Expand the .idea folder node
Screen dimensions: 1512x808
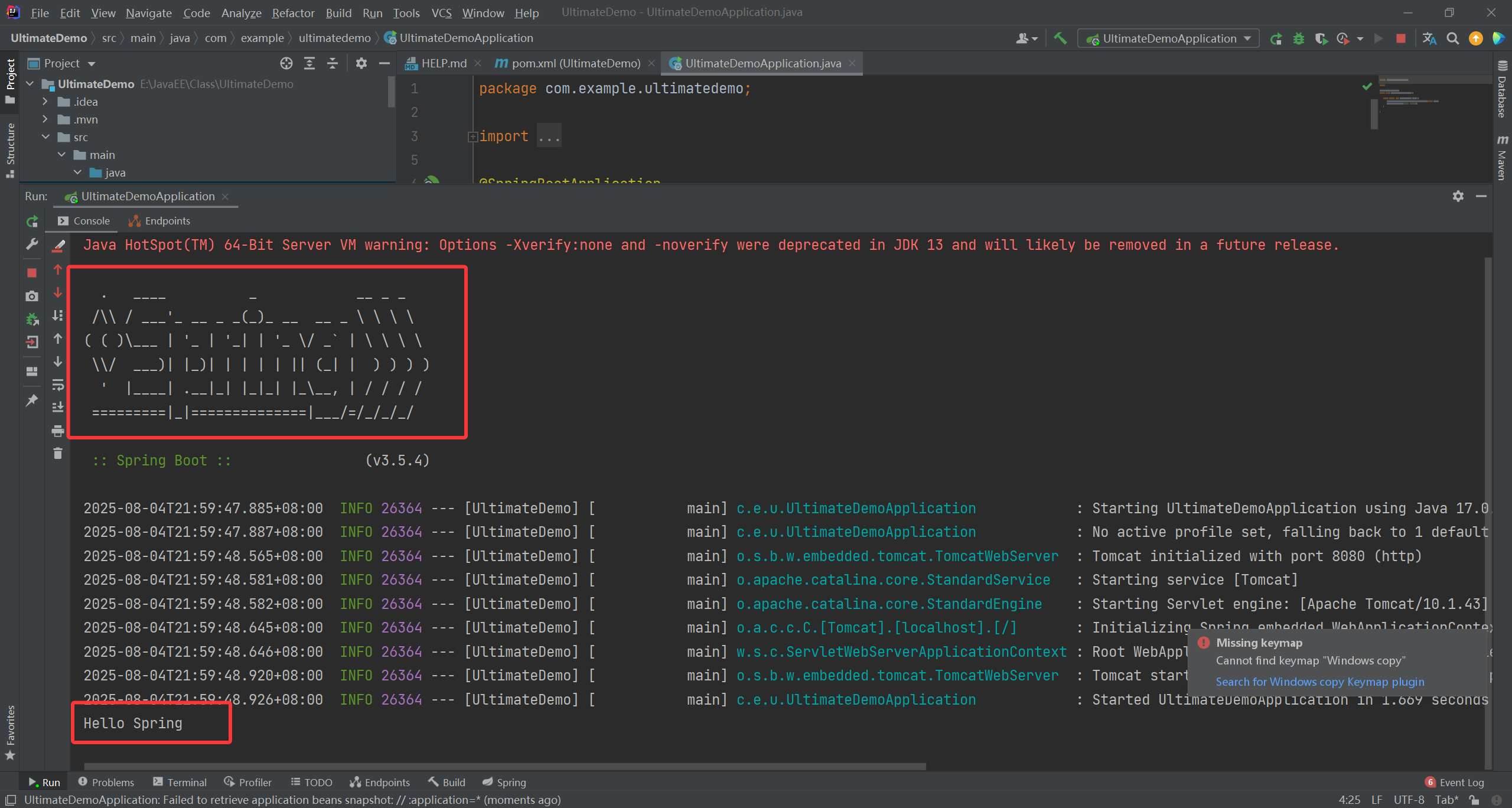point(45,102)
